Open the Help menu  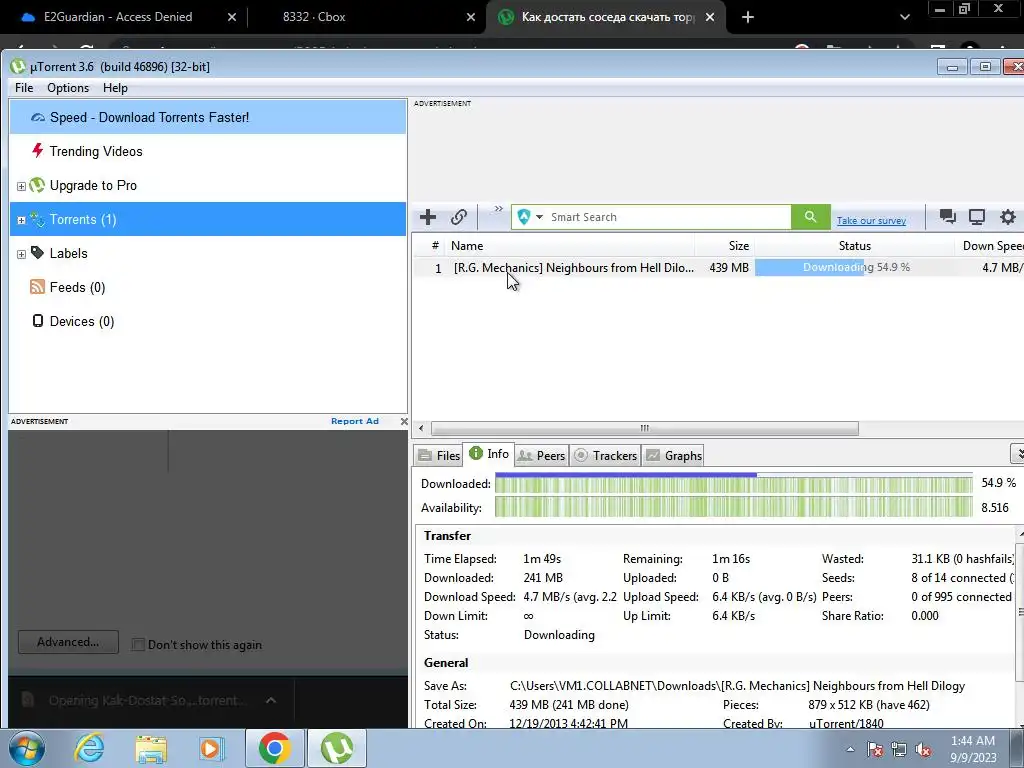(115, 88)
